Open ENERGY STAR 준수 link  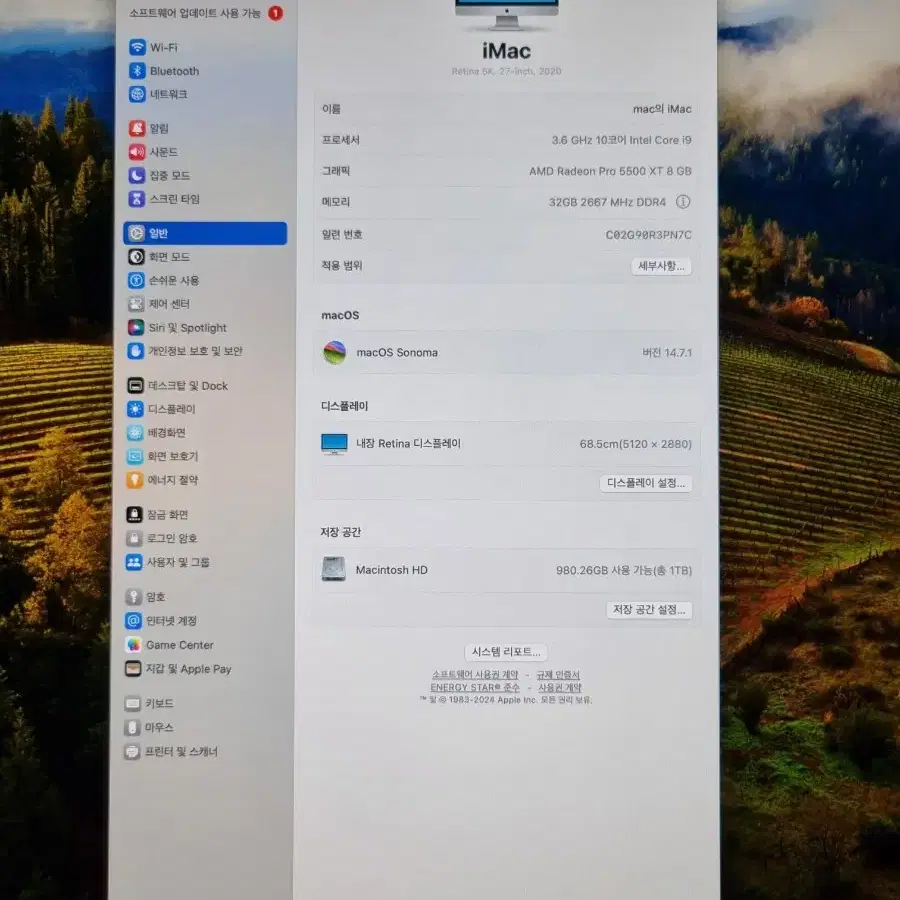(475, 687)
